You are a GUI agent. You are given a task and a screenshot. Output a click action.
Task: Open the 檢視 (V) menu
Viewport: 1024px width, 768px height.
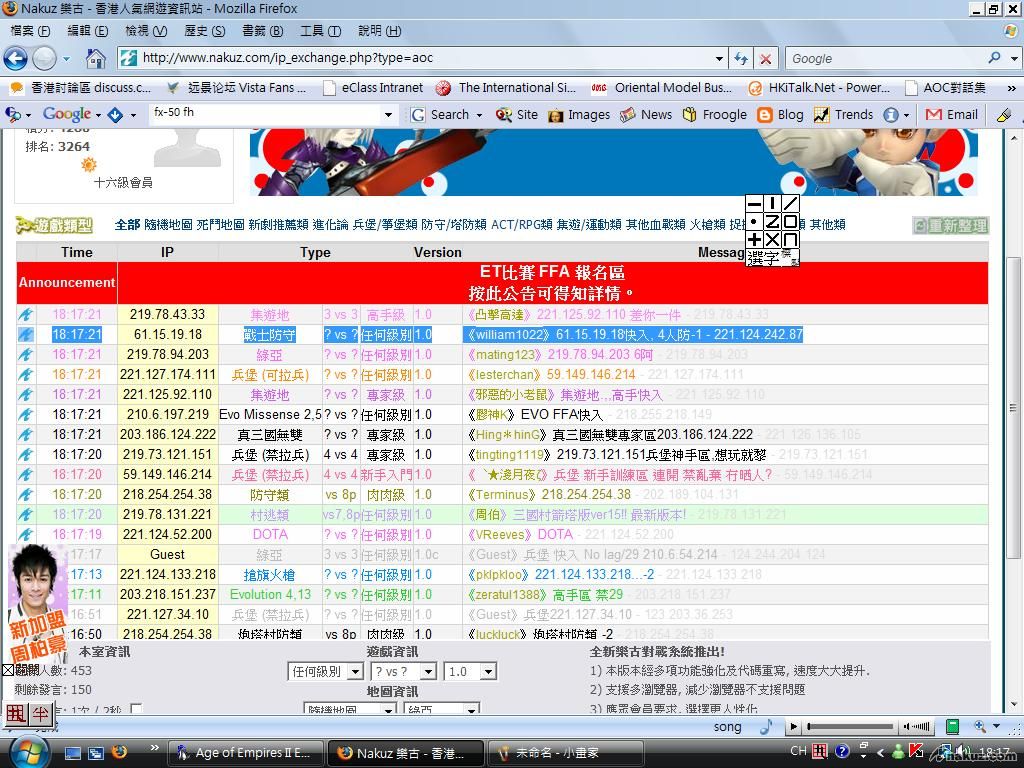click(x=146, y=31)
